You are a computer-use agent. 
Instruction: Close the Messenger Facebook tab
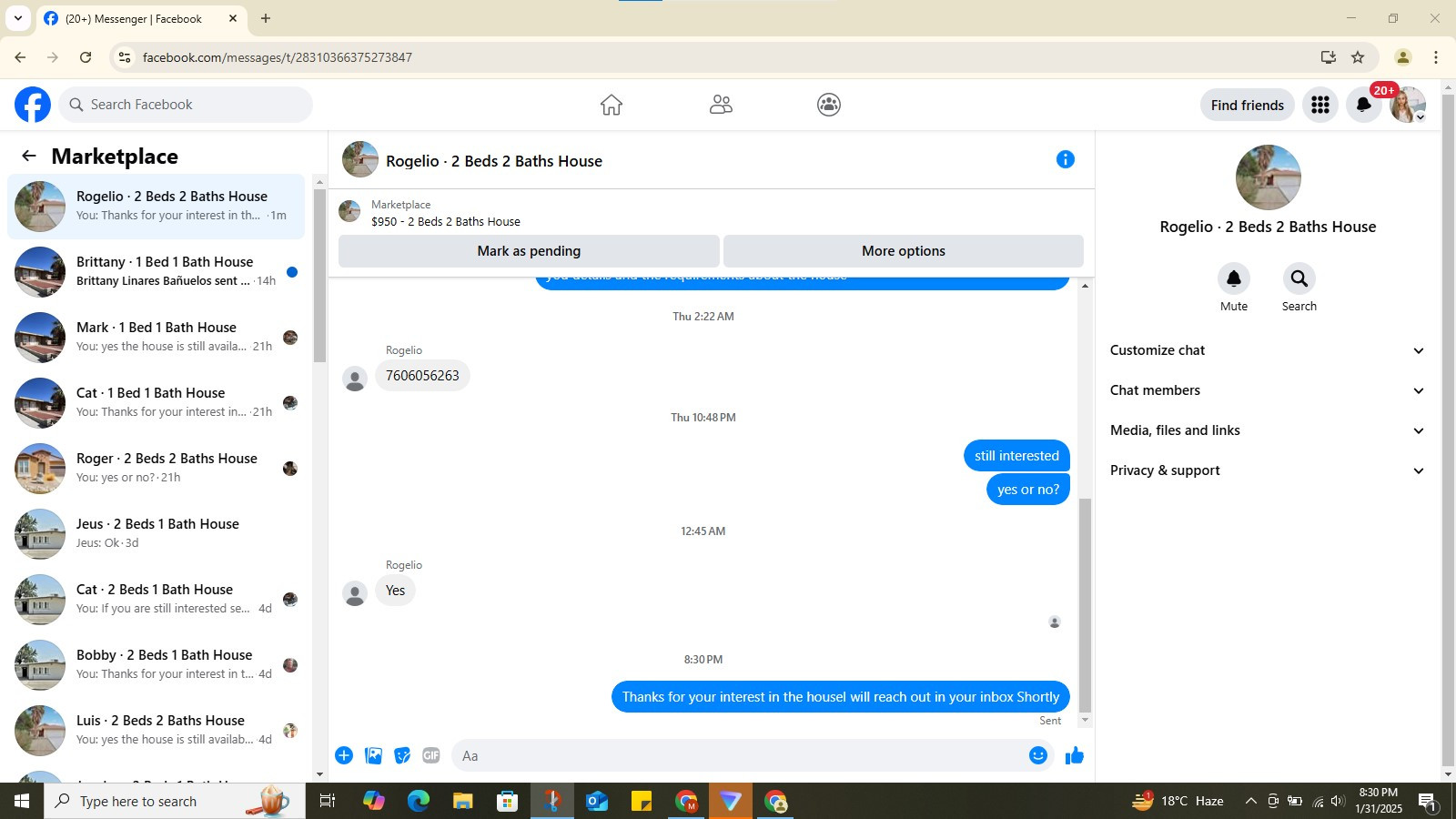coord(233,18)
